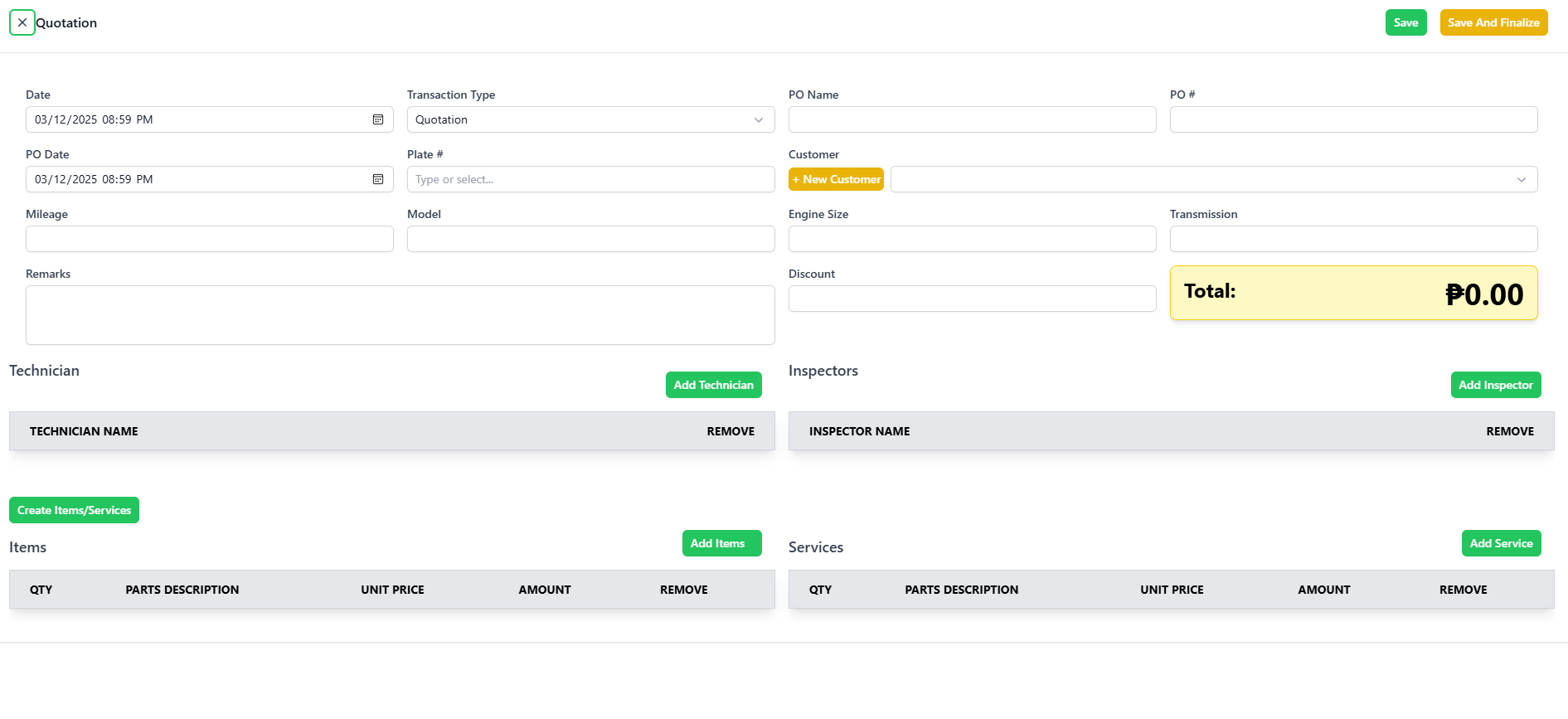This screenshot has height=719, width=1568.
Task: Focus the PO Name input field
Action: click(x=972, y=119)
